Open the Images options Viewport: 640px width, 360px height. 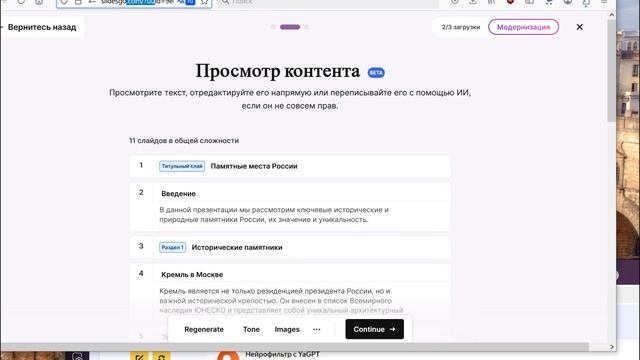point(287,329)
